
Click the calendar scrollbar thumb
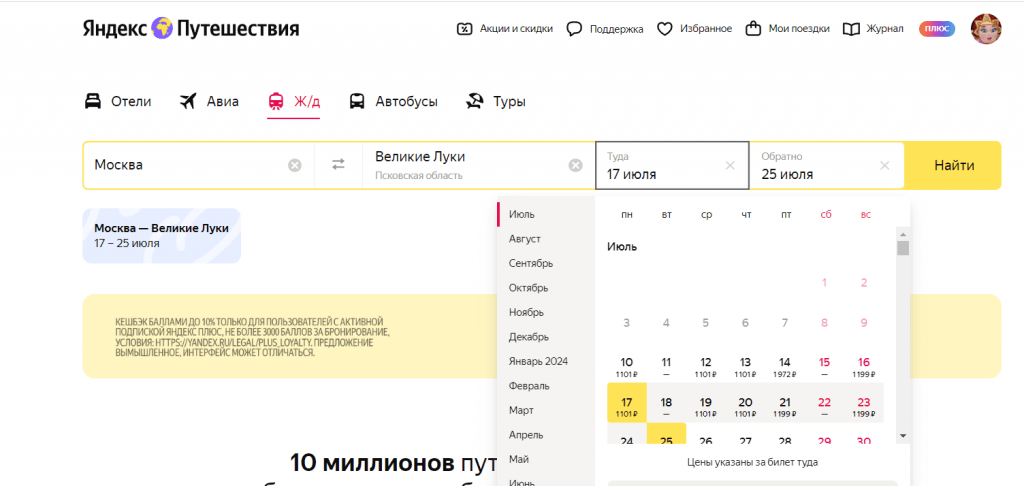(x=903, y=248)
